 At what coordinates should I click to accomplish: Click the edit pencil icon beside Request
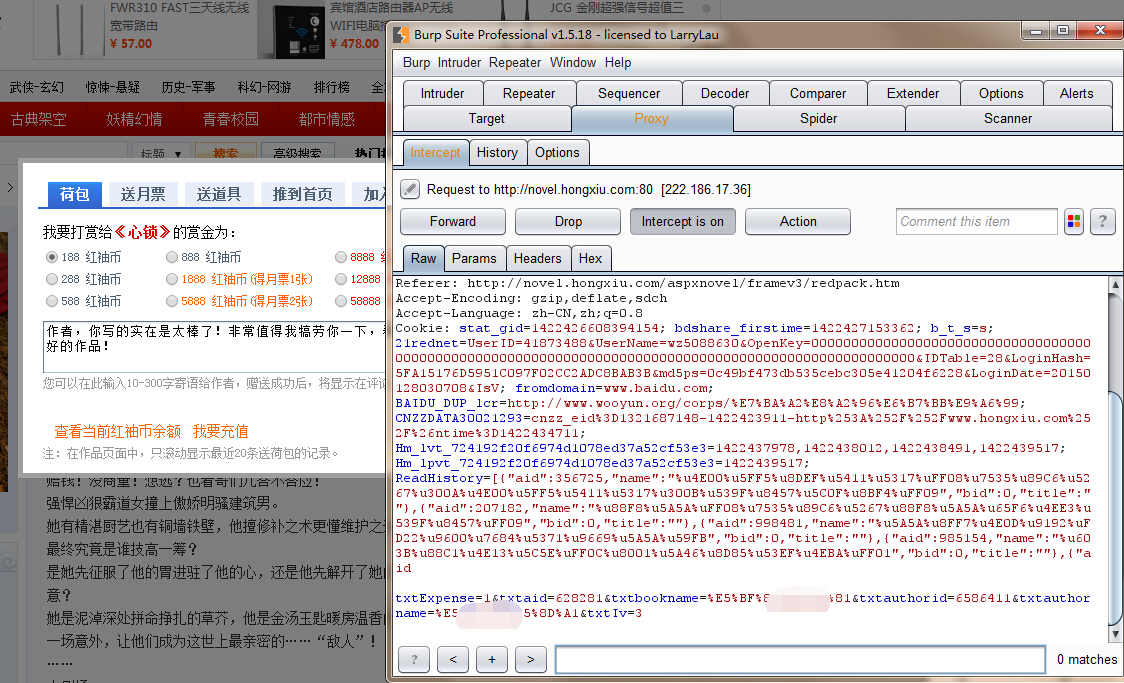point(409,189)
